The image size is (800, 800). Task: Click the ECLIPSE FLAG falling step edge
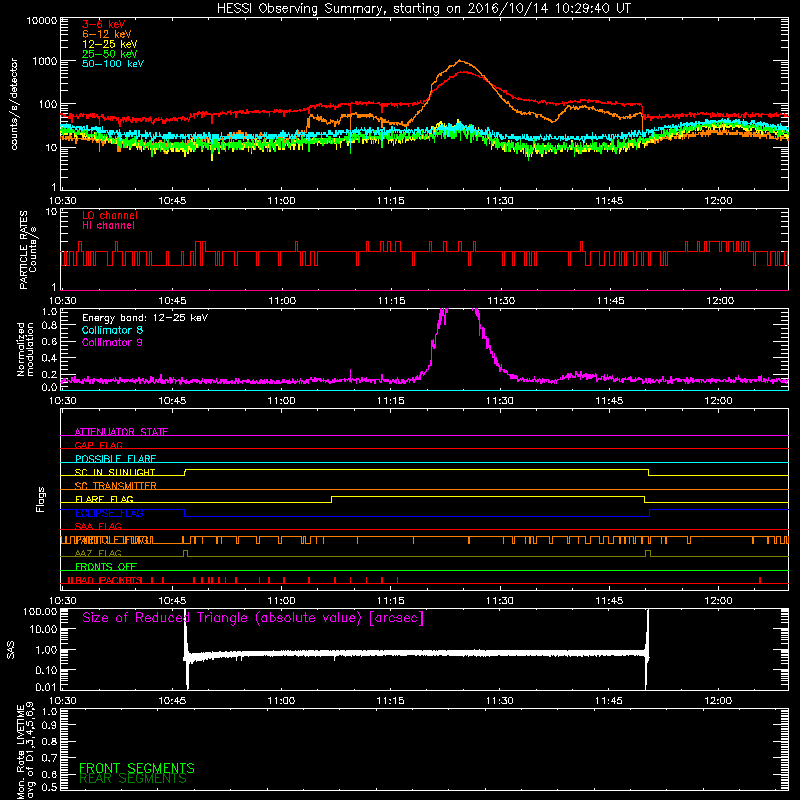click(x=185, y=513)
